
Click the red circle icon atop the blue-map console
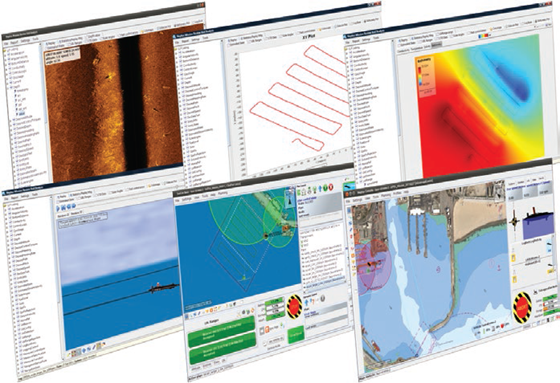tap(331, 186)
